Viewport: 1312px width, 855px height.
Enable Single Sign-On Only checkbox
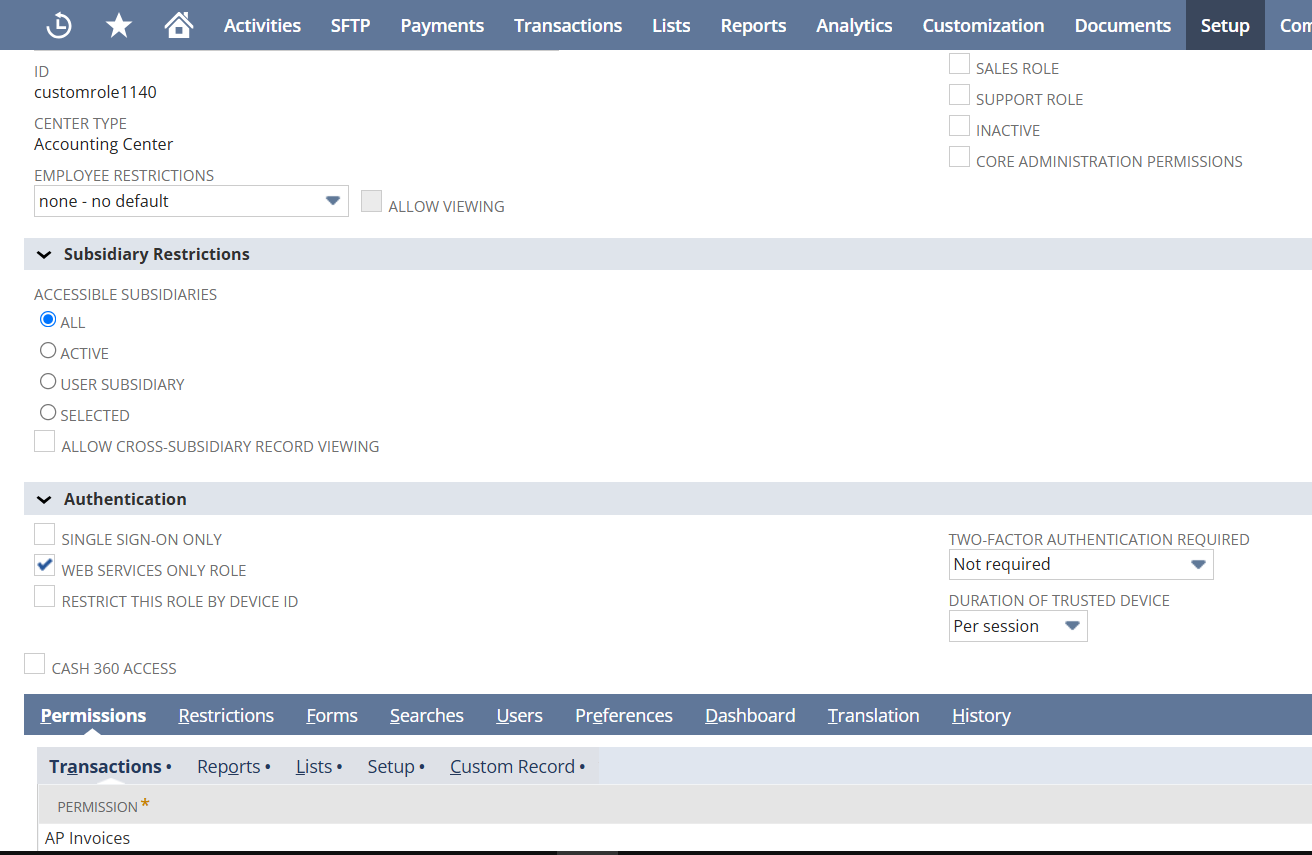coord(45,535)
